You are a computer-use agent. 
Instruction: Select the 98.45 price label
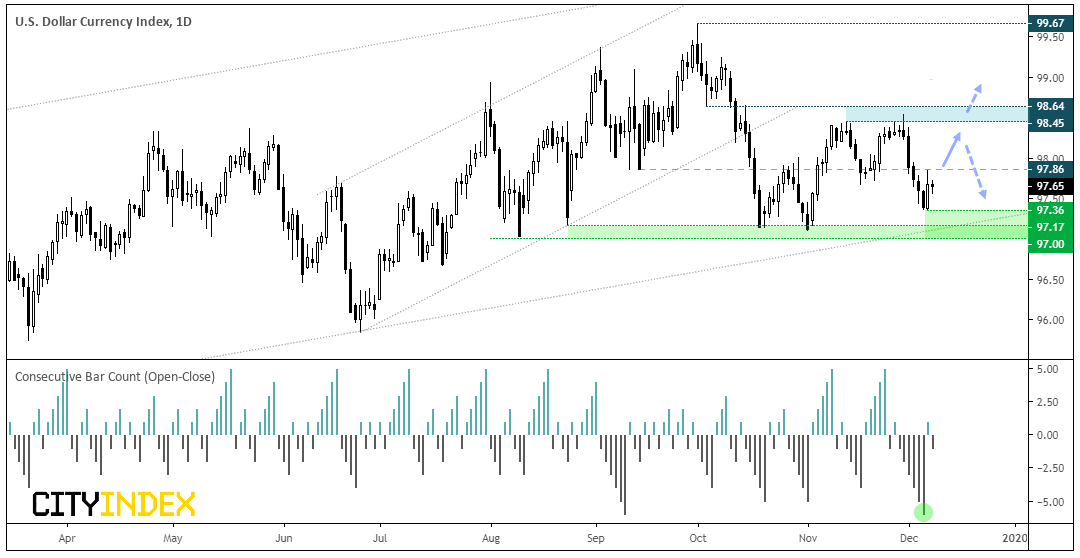pyautogui.click(x=1050, y=123)
